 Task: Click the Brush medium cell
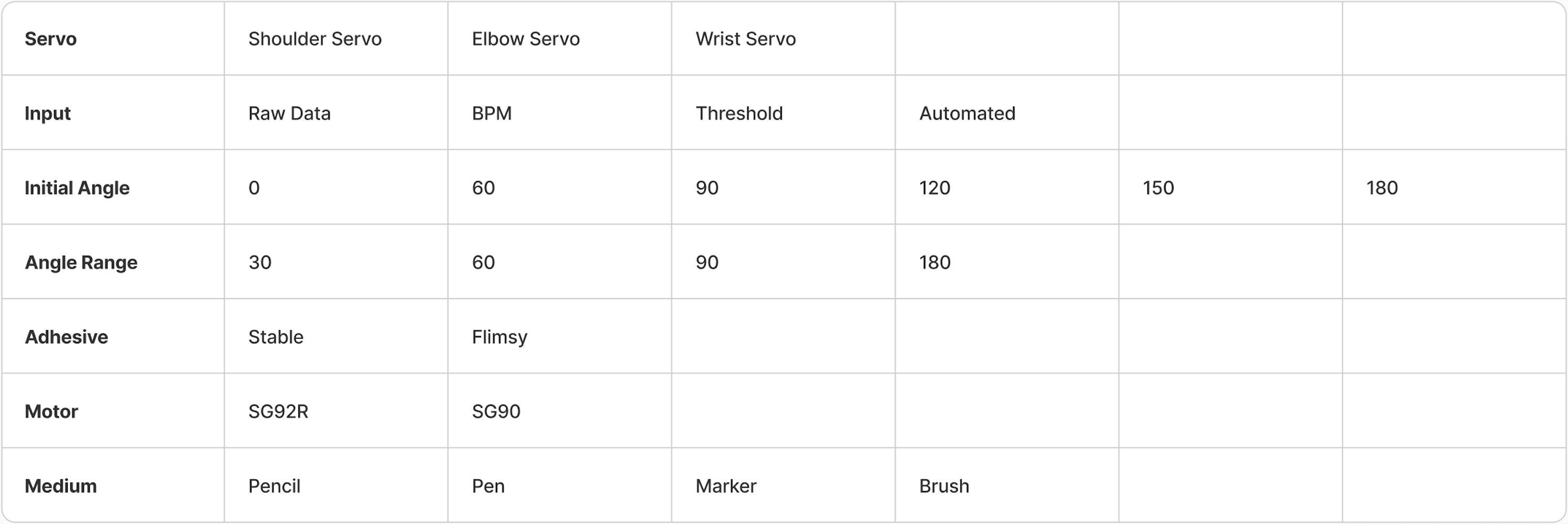(x=944, y=486)
